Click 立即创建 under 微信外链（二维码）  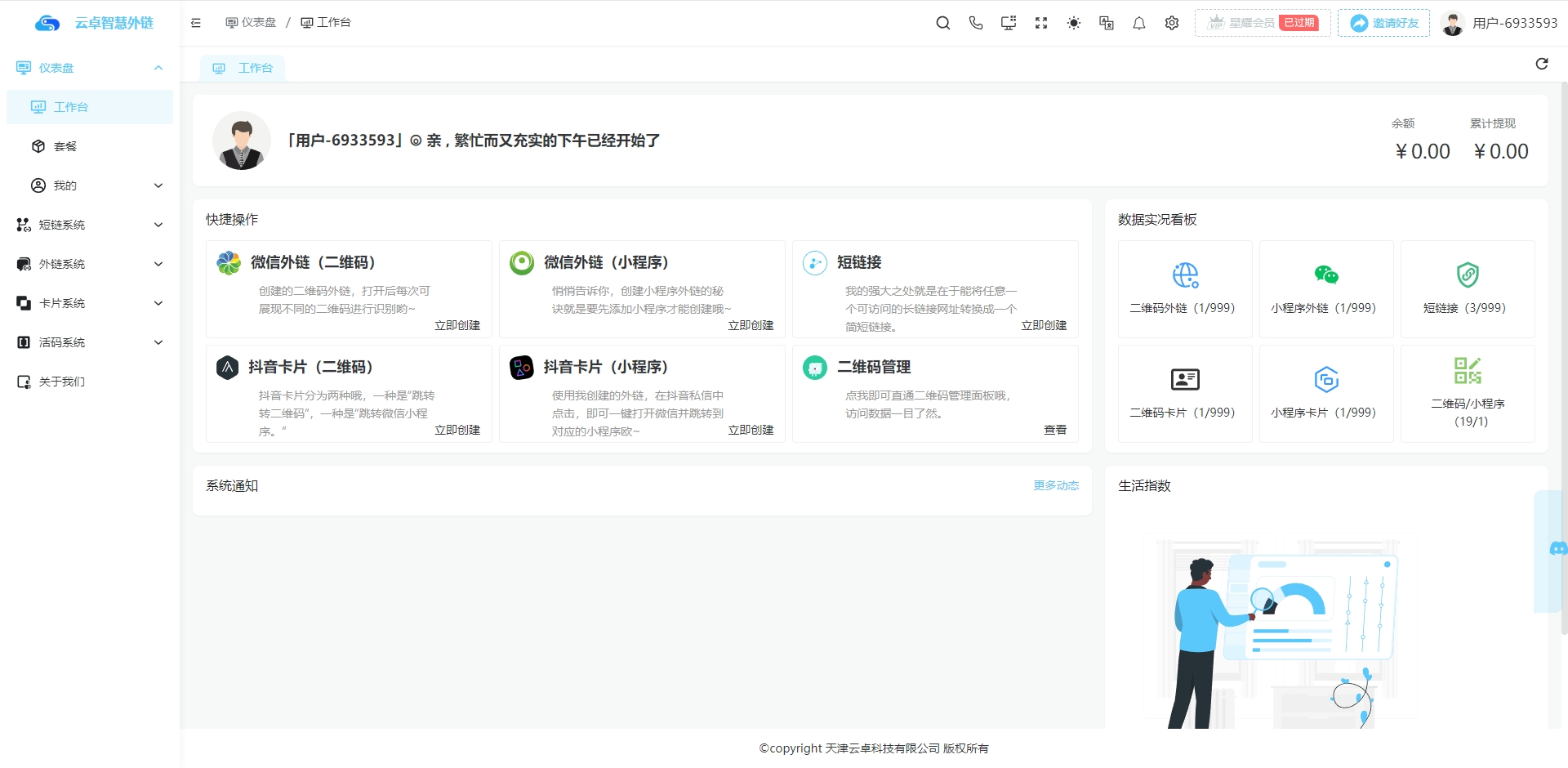457,325
